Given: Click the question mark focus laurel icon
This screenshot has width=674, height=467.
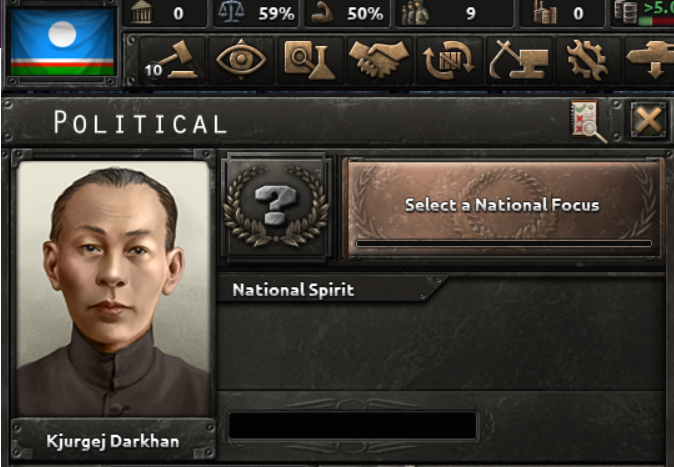Looking at the screenshot, I should [x=276, y=207].
